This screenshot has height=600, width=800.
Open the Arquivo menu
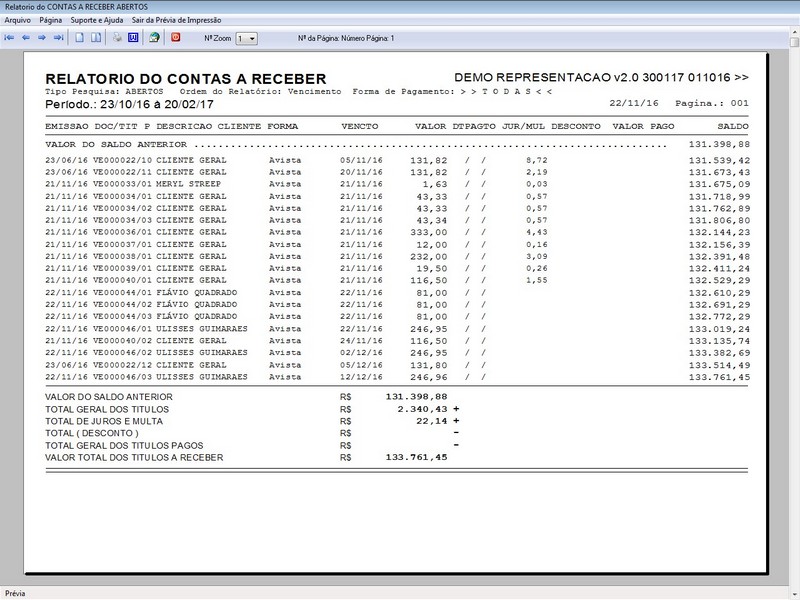point(18,20)
